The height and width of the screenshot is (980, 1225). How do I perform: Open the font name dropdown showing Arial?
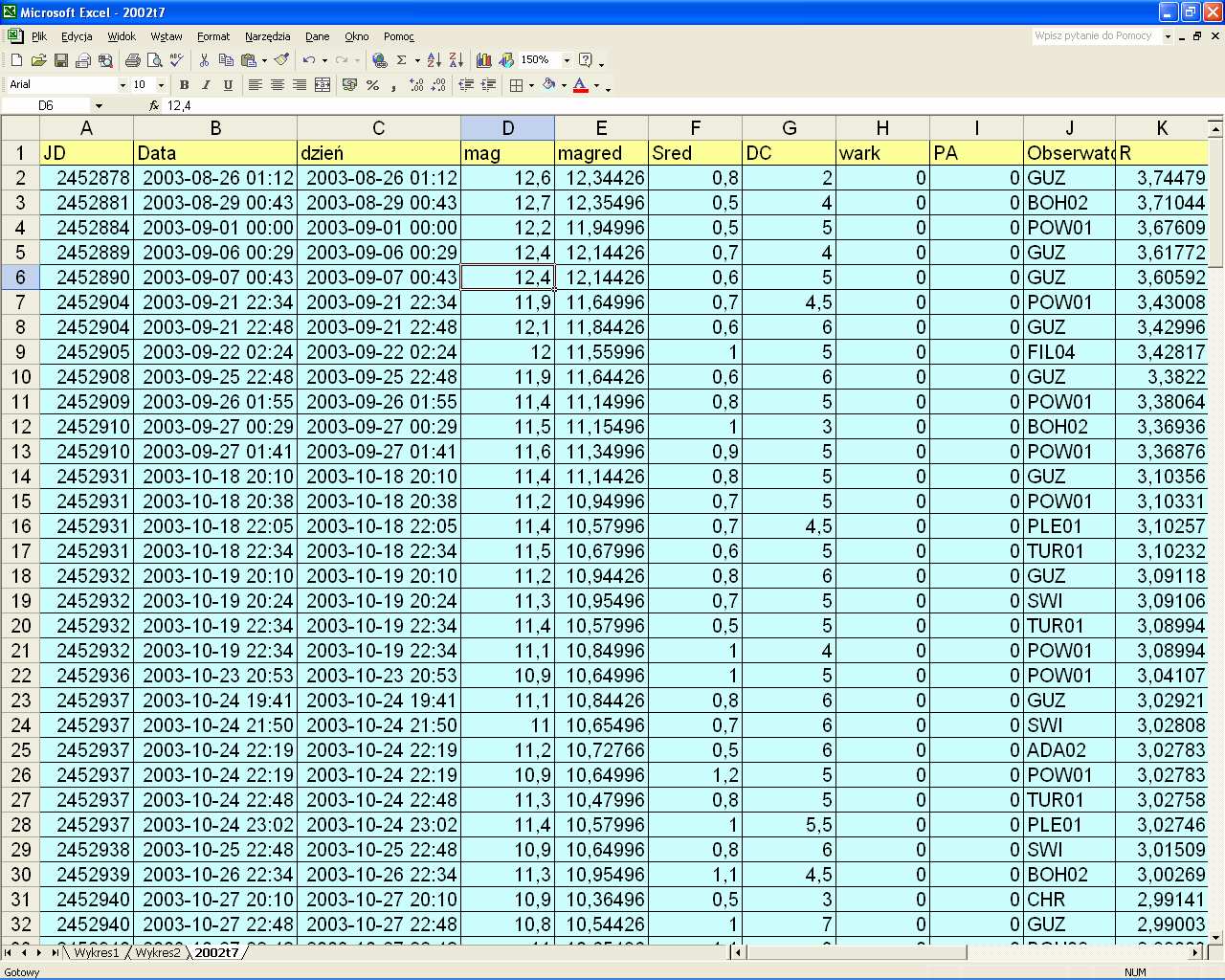pyautogui.click(x=122, y=85)
